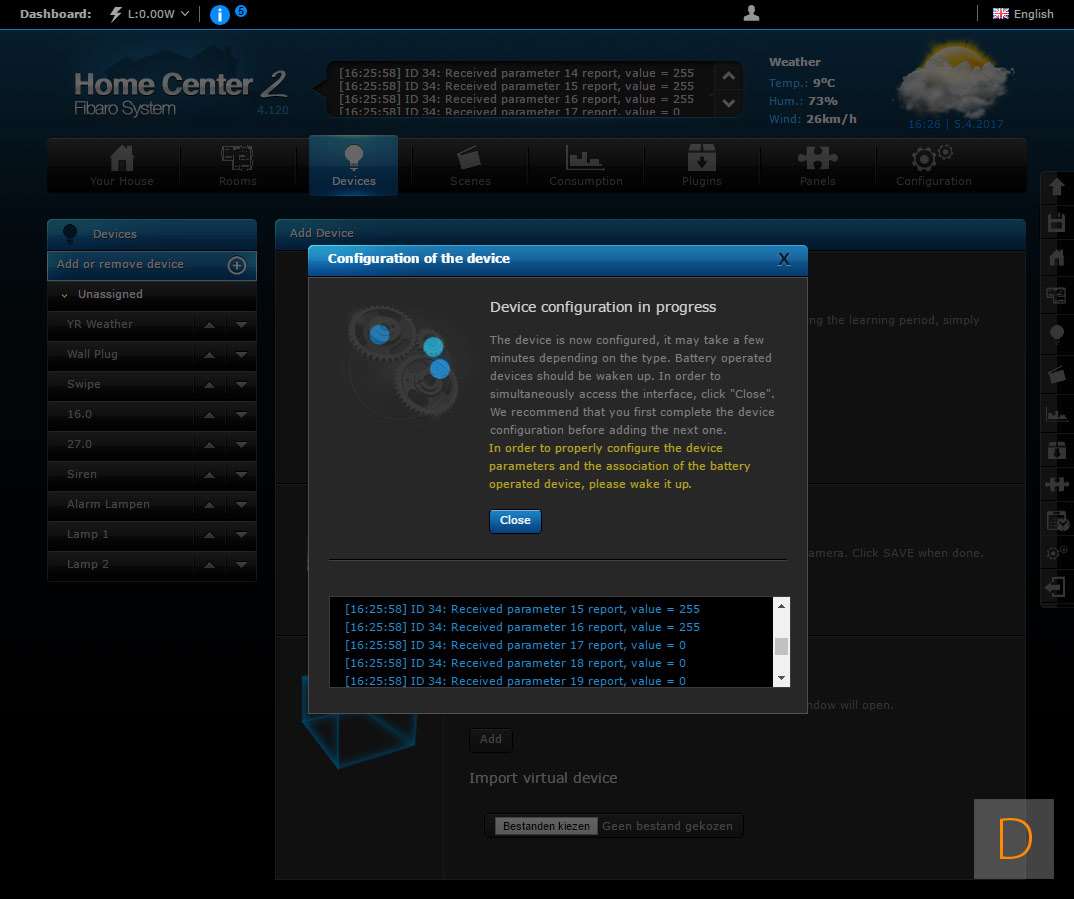Move Alarm Lampen up
Image resolution: width=1074 pixels, height=899 pixels.
[210, 505]
